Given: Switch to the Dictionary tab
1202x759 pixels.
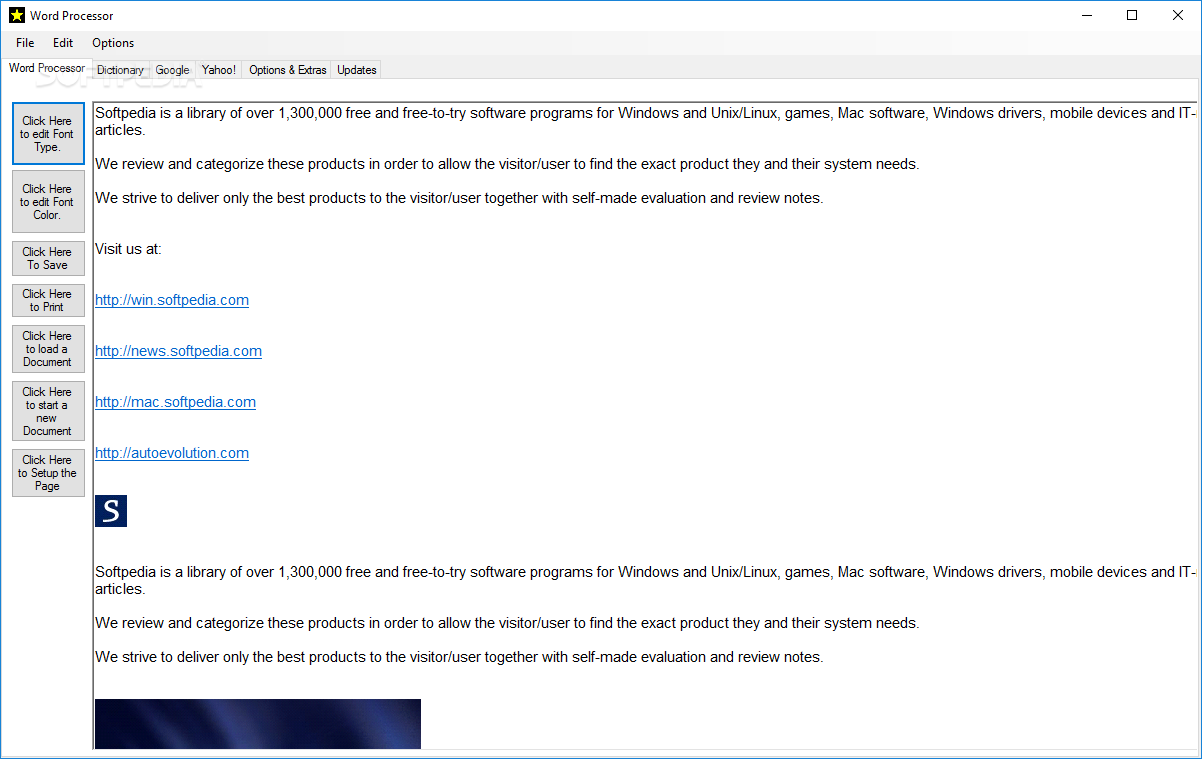Looking at the screenshot, I should 120,70.
